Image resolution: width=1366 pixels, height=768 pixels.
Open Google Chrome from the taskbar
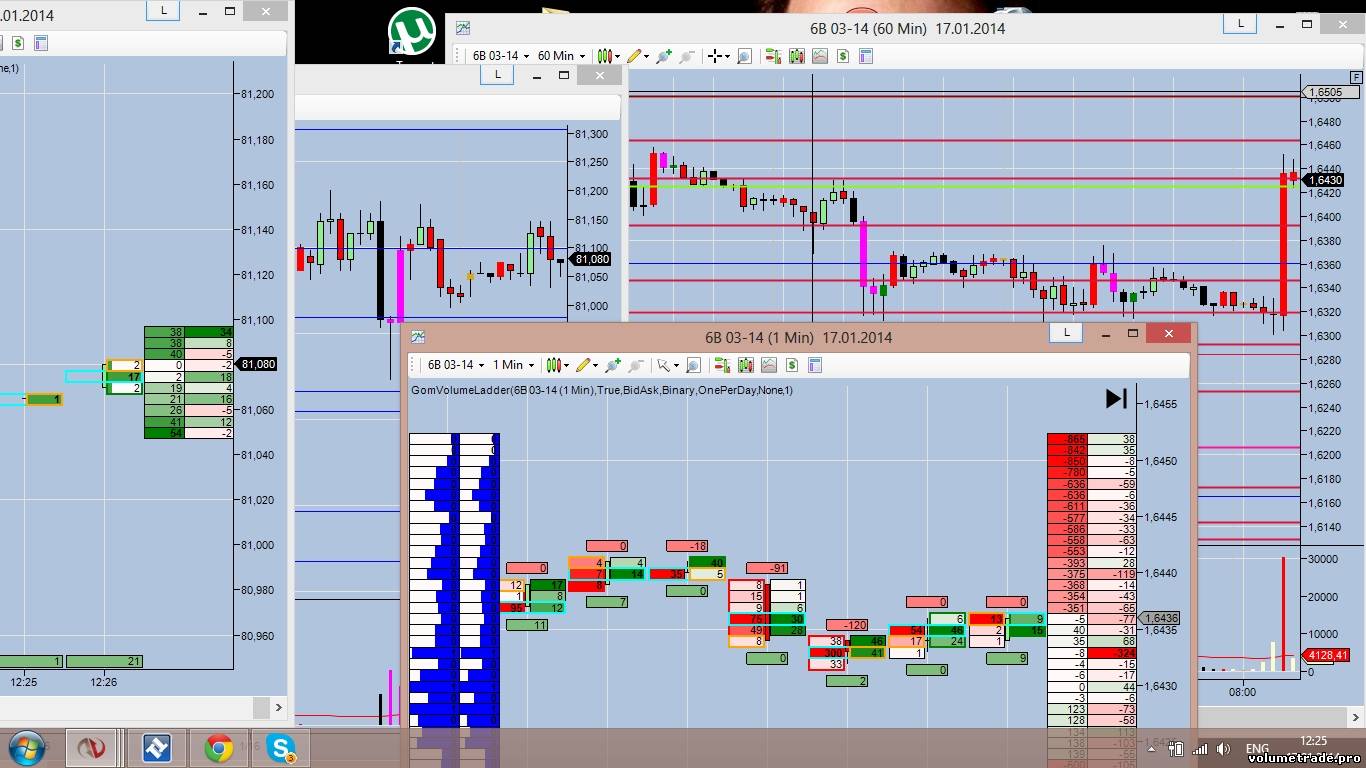[218, 747]
